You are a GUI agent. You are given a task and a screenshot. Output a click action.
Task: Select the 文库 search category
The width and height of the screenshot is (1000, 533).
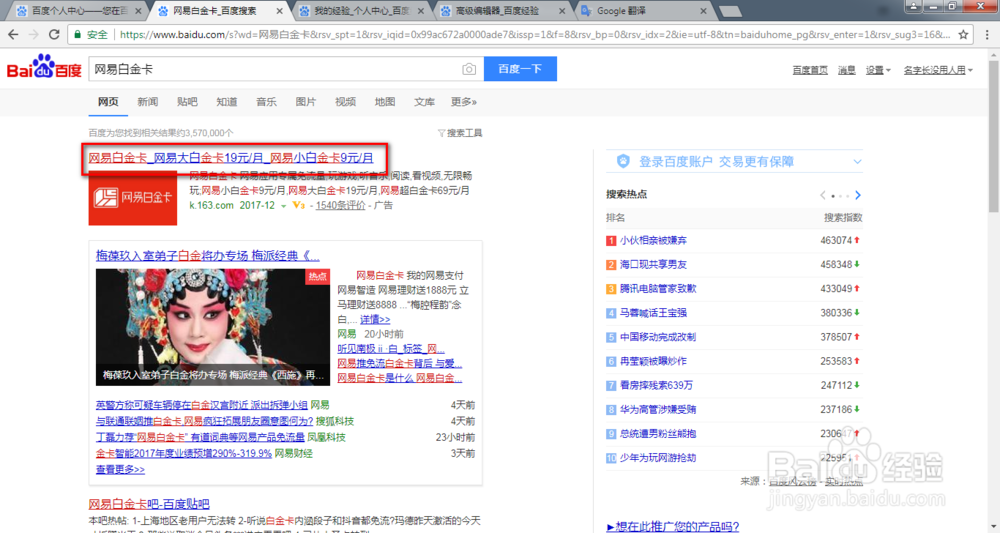[424, 102]
